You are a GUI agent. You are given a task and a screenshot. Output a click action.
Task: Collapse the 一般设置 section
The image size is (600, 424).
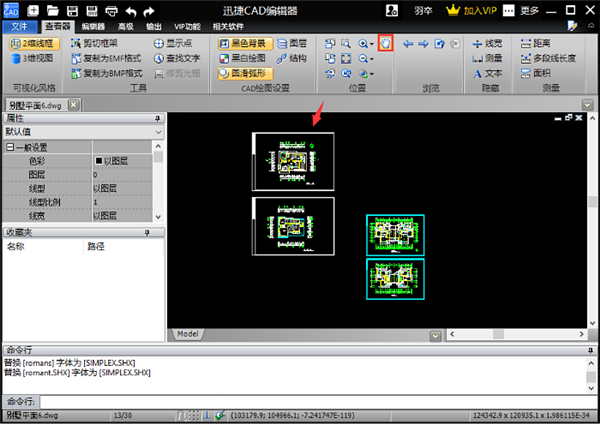[x=10, y=147]
